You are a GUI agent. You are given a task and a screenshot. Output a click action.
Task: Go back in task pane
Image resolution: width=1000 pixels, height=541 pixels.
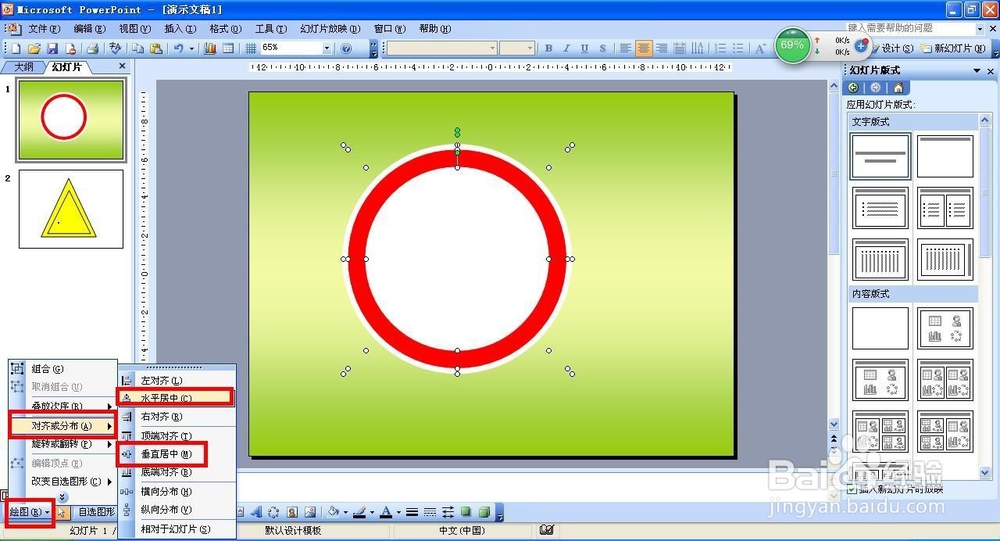853,87
